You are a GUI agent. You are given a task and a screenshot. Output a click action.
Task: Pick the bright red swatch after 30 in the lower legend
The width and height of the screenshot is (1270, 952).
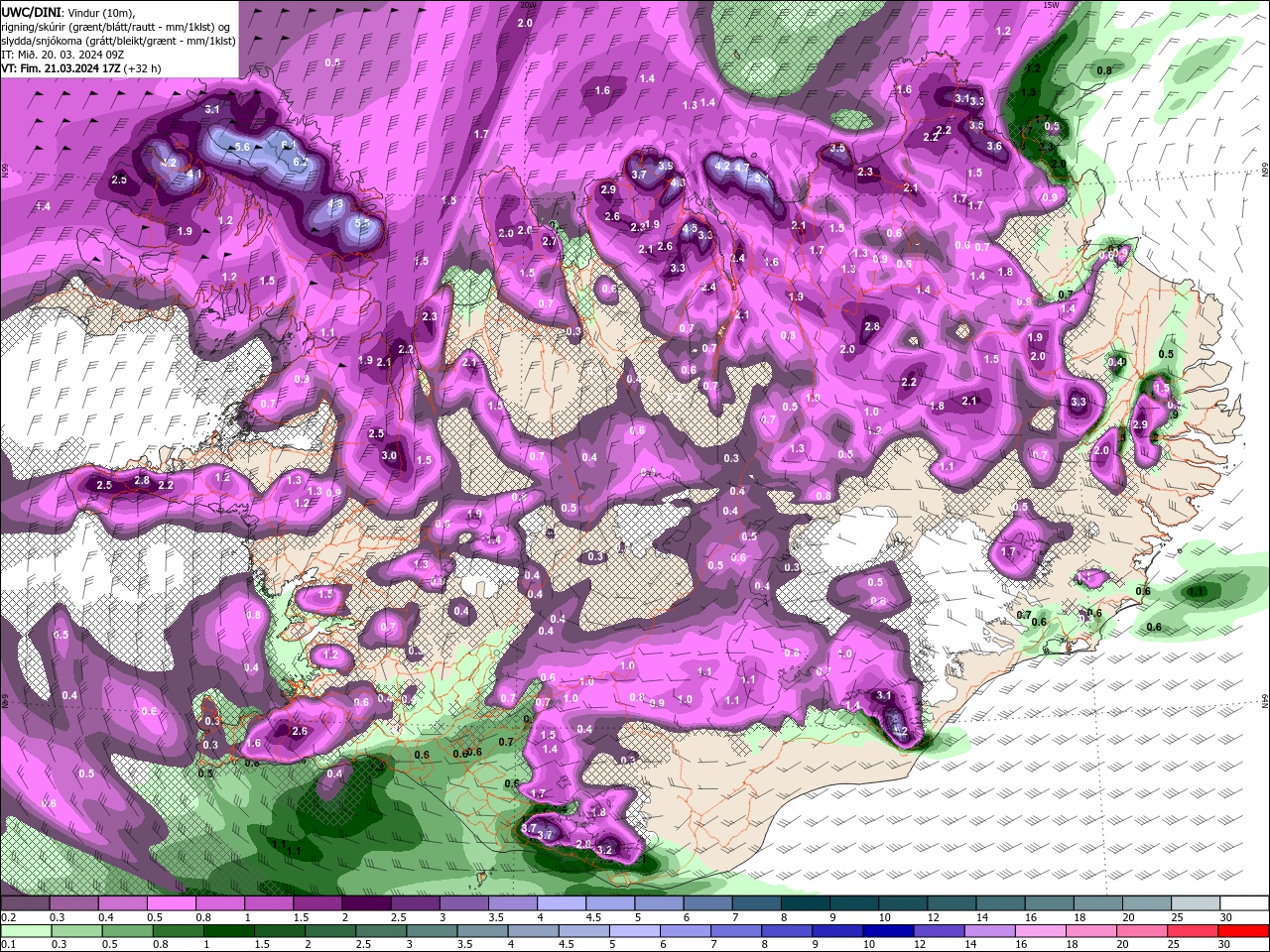pos(1243,930)
